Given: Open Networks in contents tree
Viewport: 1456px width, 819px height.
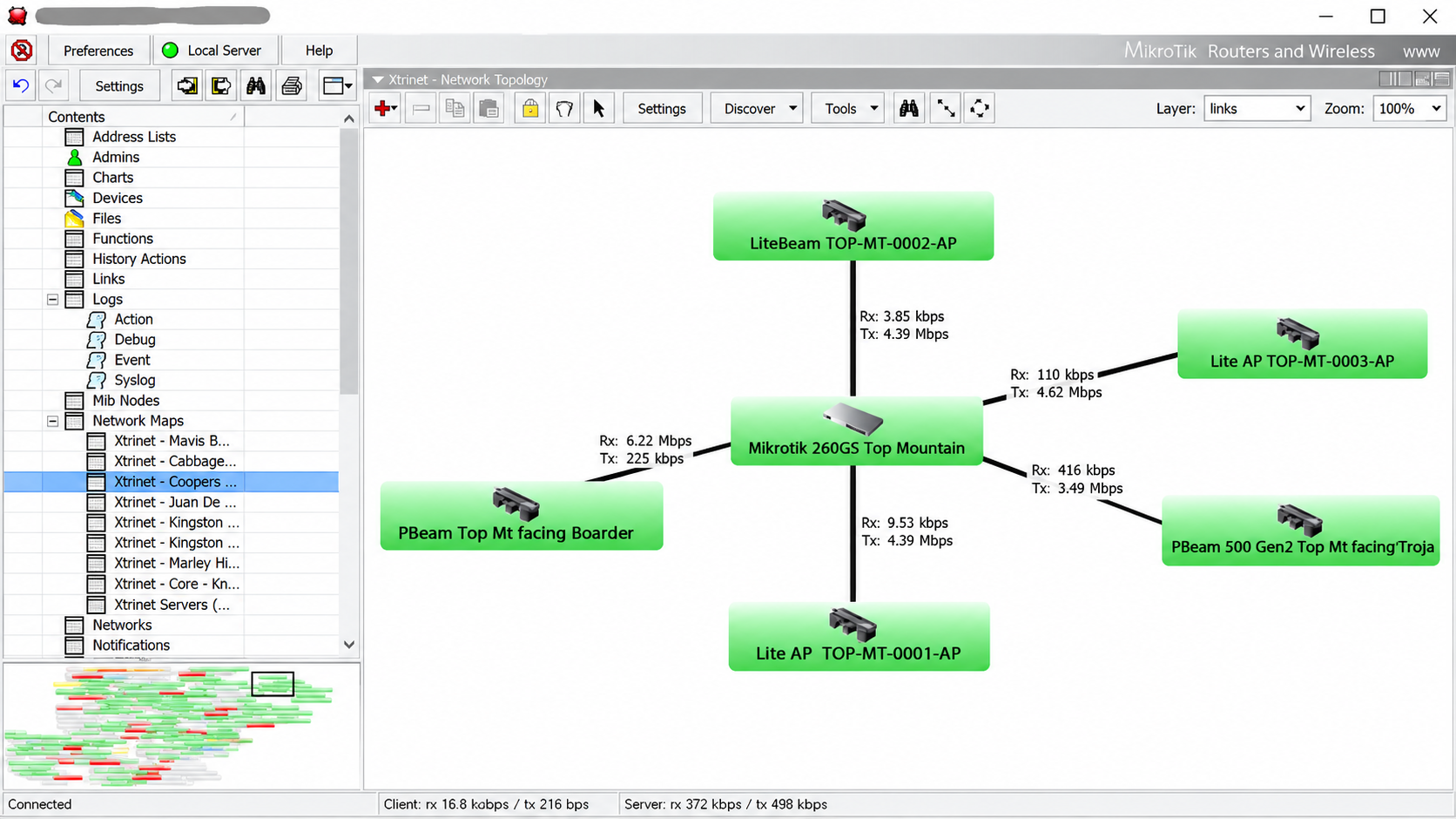Looking at the screenshot, I should (x=122, y=625).
